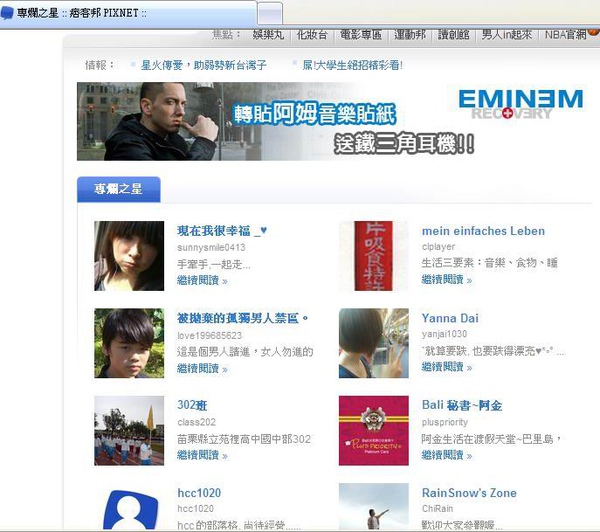Click 繼續閱讀 under 手牽手,一起走
Screen dimensions: 600x532
(202, 281)
